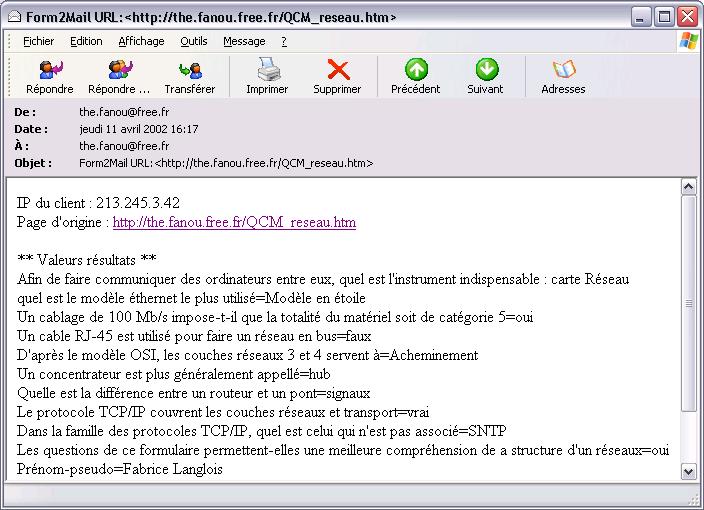Click the line ending with appellé=hub
This screenshot has height=510, width=704.
tap(174, 374)
